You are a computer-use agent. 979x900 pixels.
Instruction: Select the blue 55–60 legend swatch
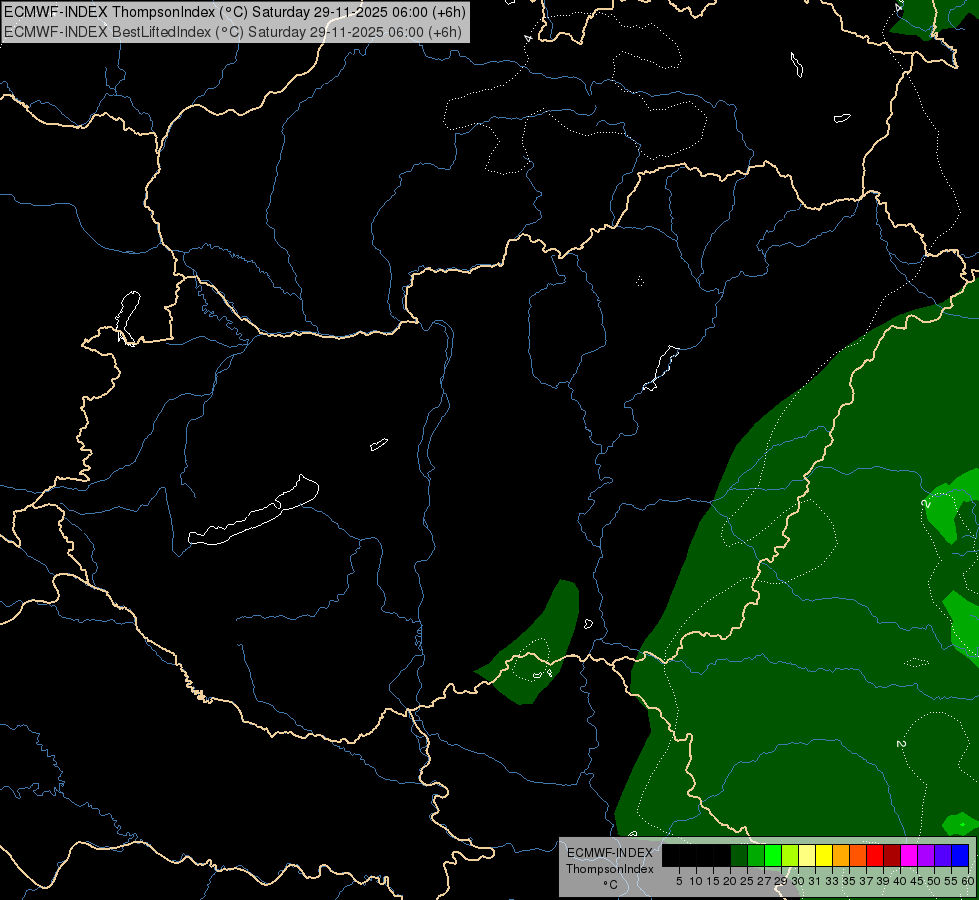[960, 855]
